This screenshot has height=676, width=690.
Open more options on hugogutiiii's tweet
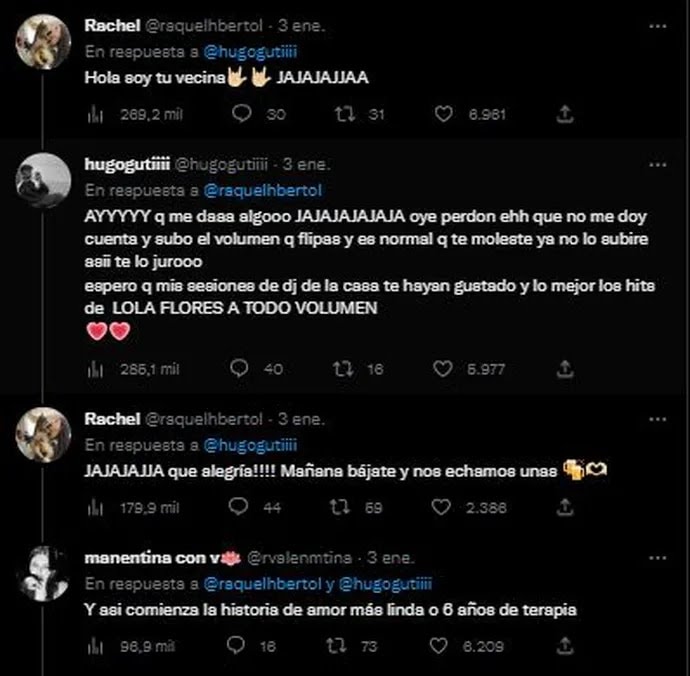658,165
